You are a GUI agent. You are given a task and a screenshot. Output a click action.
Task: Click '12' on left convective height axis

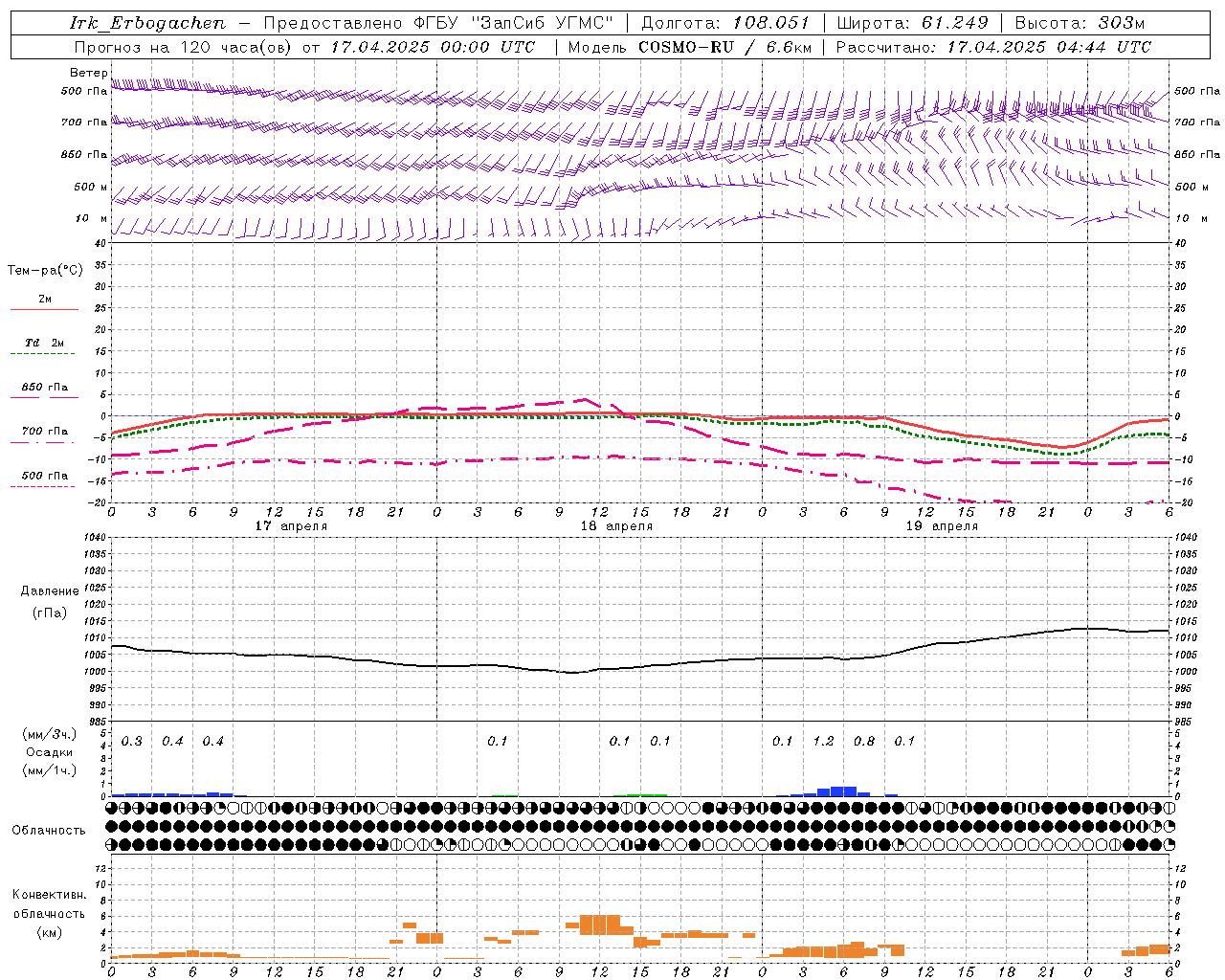tap(100, 868)
